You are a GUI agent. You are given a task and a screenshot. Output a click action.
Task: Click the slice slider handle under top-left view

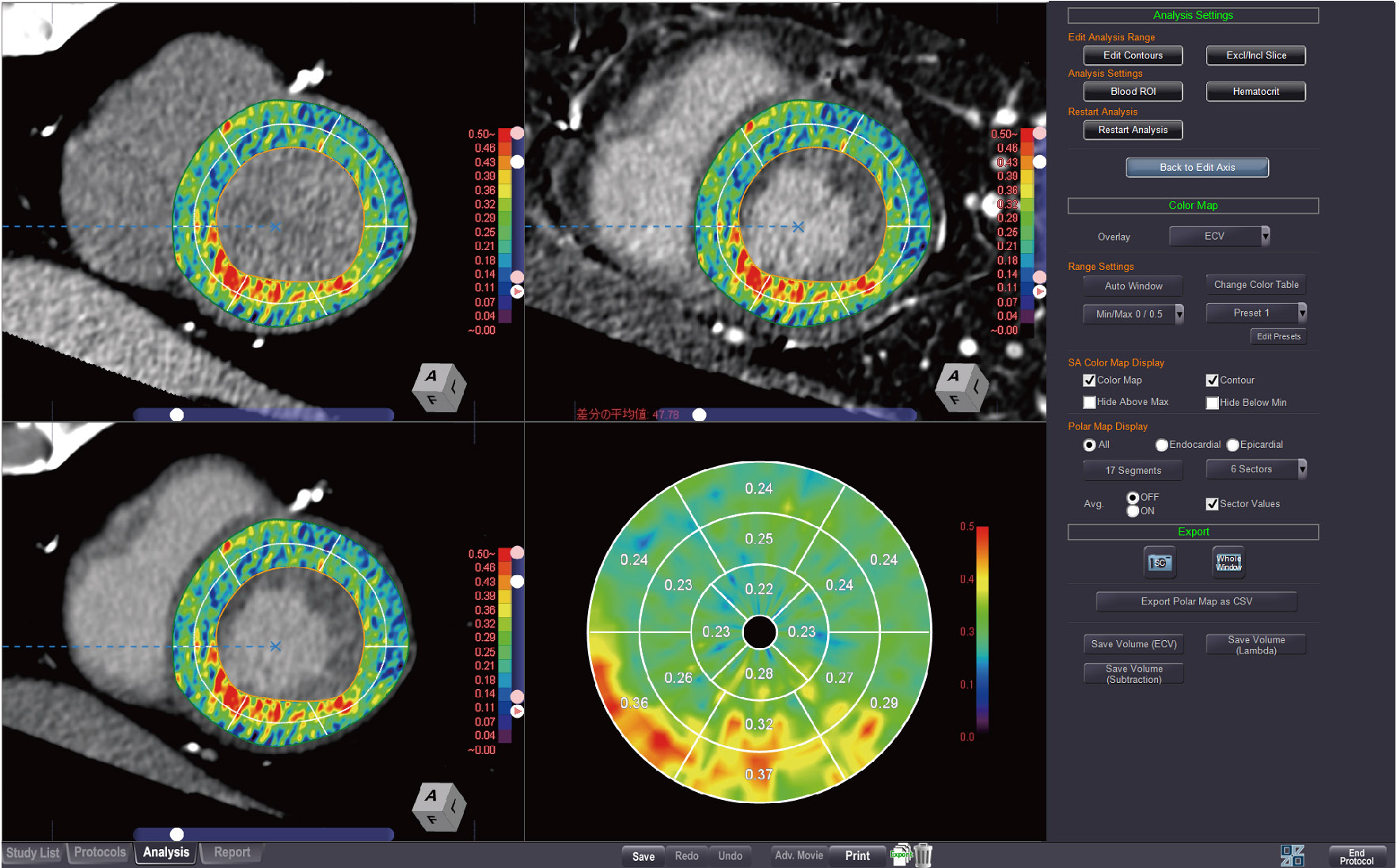tap(177, 415)
